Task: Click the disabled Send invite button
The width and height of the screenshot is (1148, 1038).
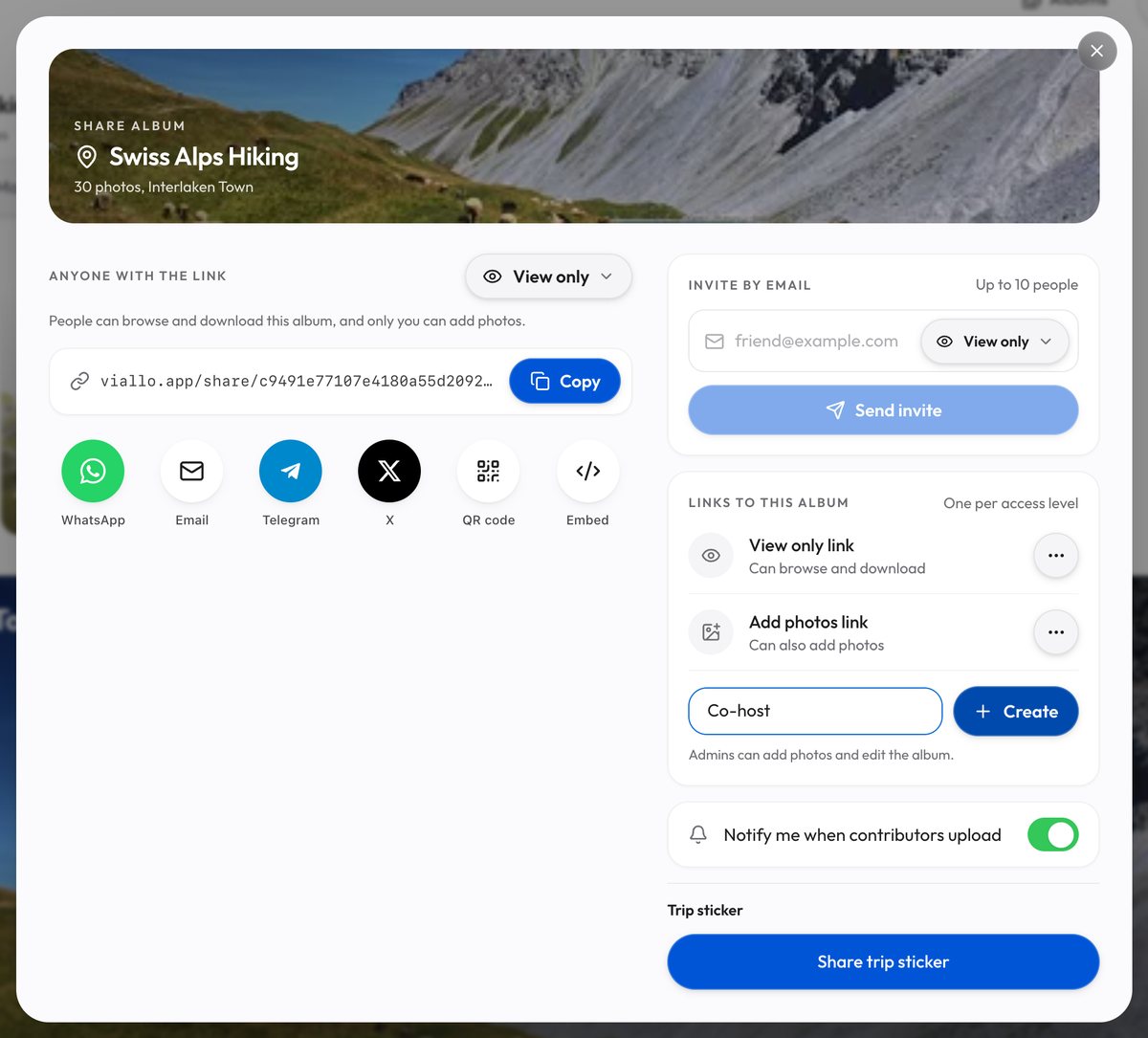Action: click(x=883, y=410)
